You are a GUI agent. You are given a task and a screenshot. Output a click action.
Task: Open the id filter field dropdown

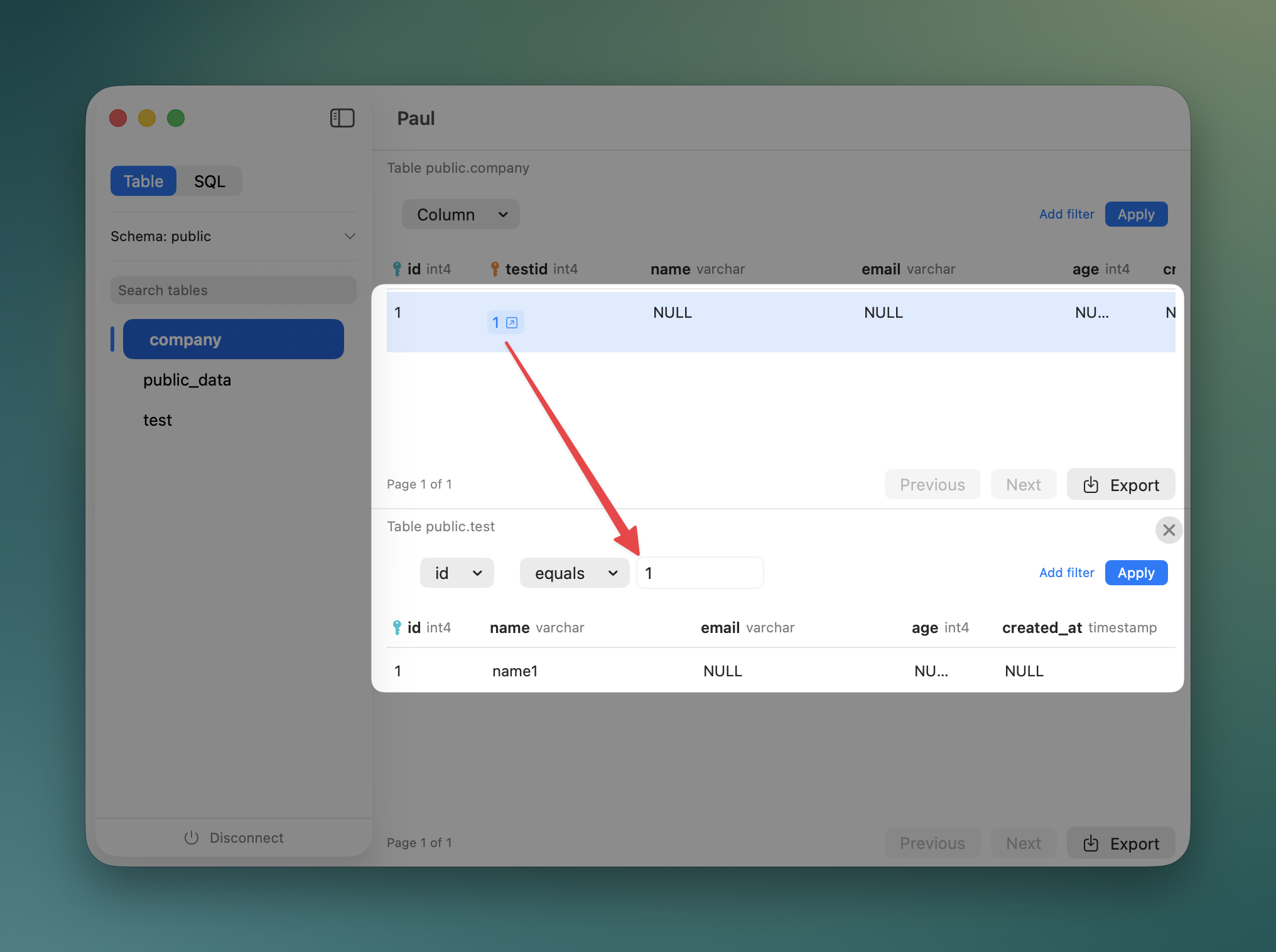coord(457,572)
